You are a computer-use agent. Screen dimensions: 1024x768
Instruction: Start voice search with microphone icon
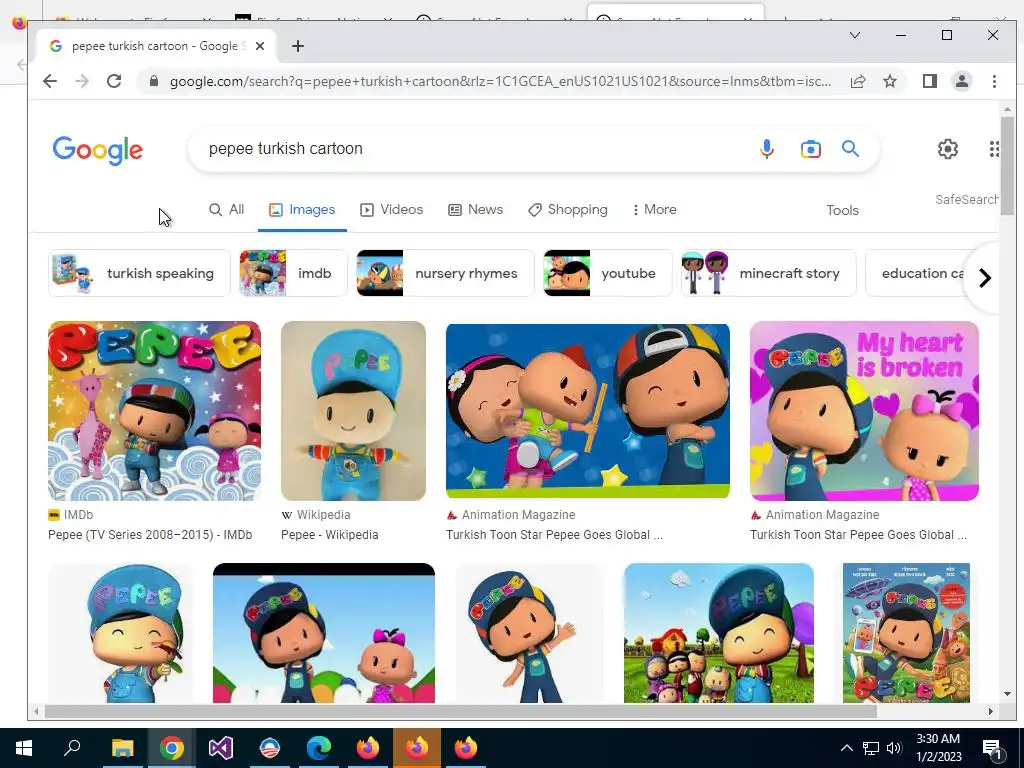pos(767,149)
